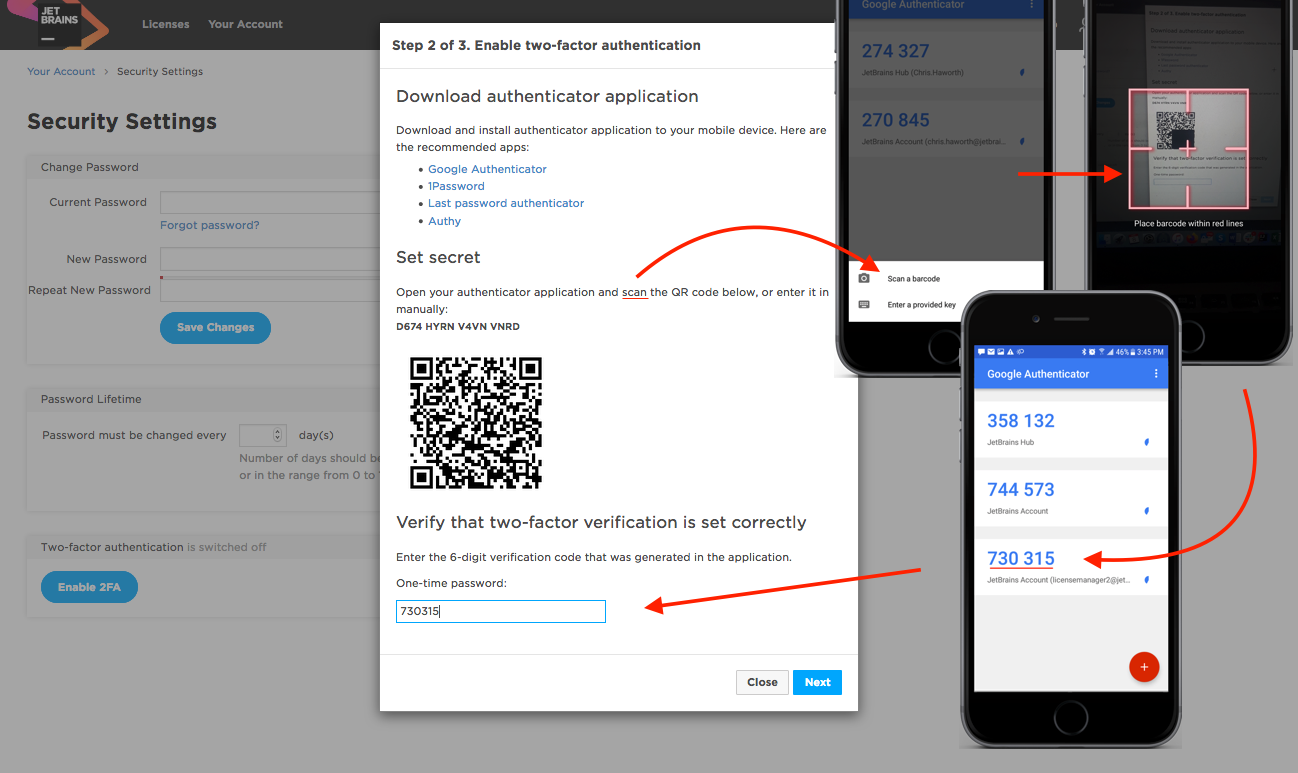Tap the keyboard icon beside Enter a provided key
Image resolution: width=1298 pixels, height=773 pixels.
pos(865,305)
